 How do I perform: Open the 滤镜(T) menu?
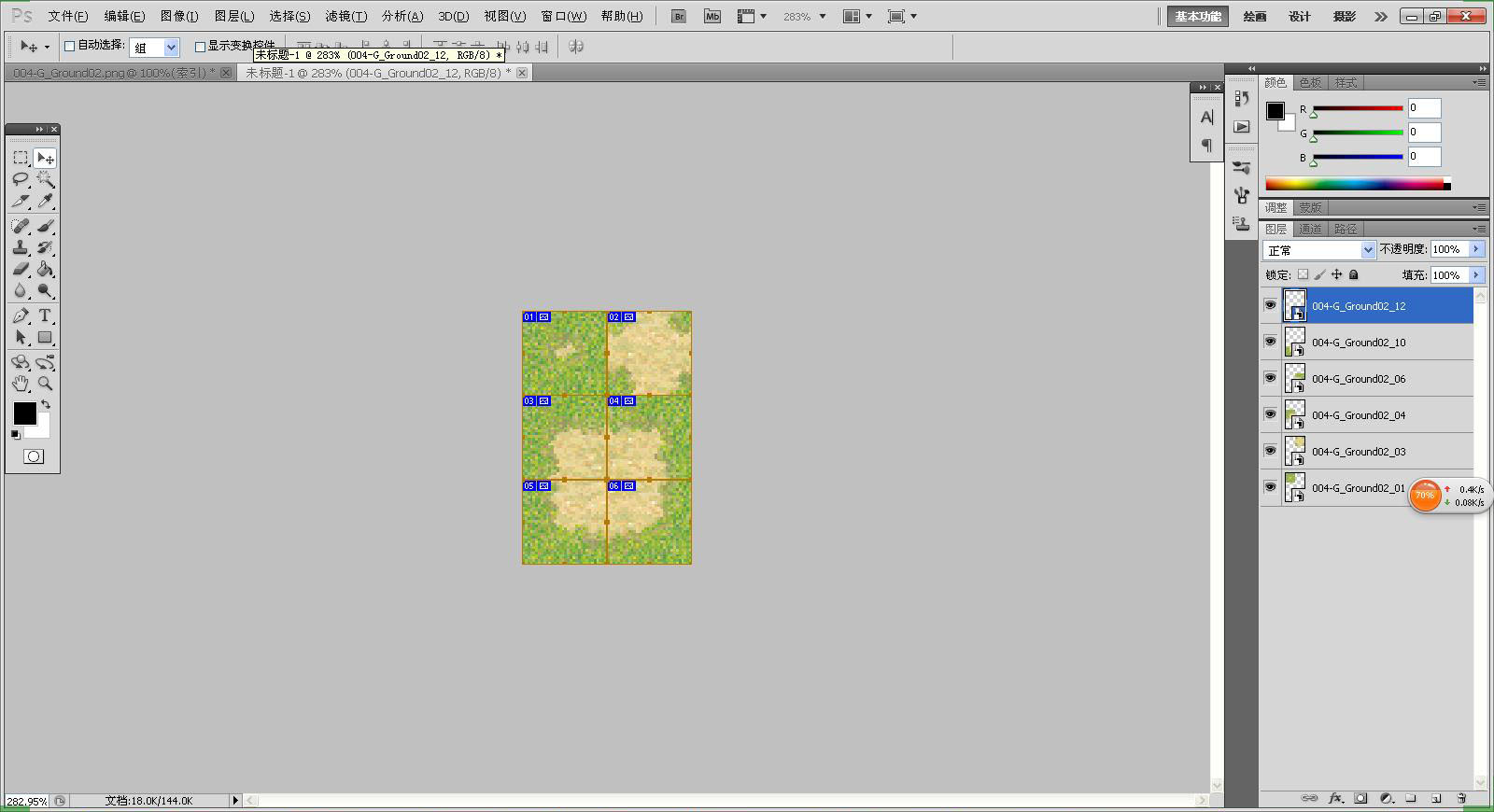(345, 16)
